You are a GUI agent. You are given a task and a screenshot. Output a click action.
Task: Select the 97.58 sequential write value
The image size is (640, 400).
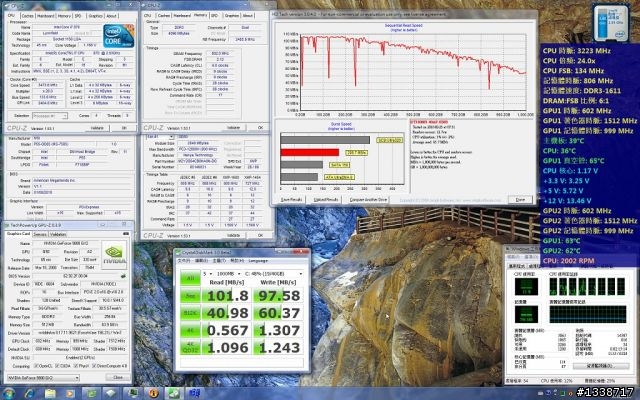278,296
